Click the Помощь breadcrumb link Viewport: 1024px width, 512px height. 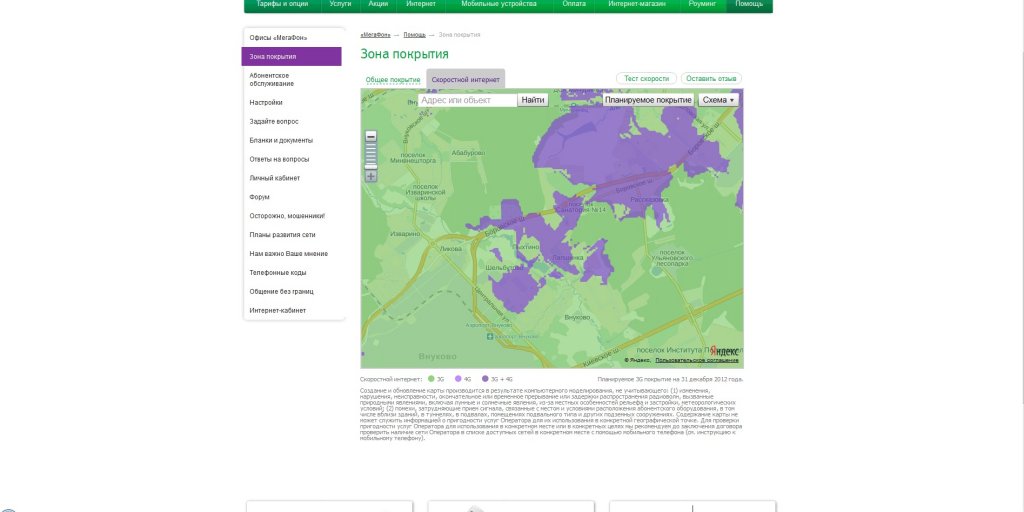[414, 35]
